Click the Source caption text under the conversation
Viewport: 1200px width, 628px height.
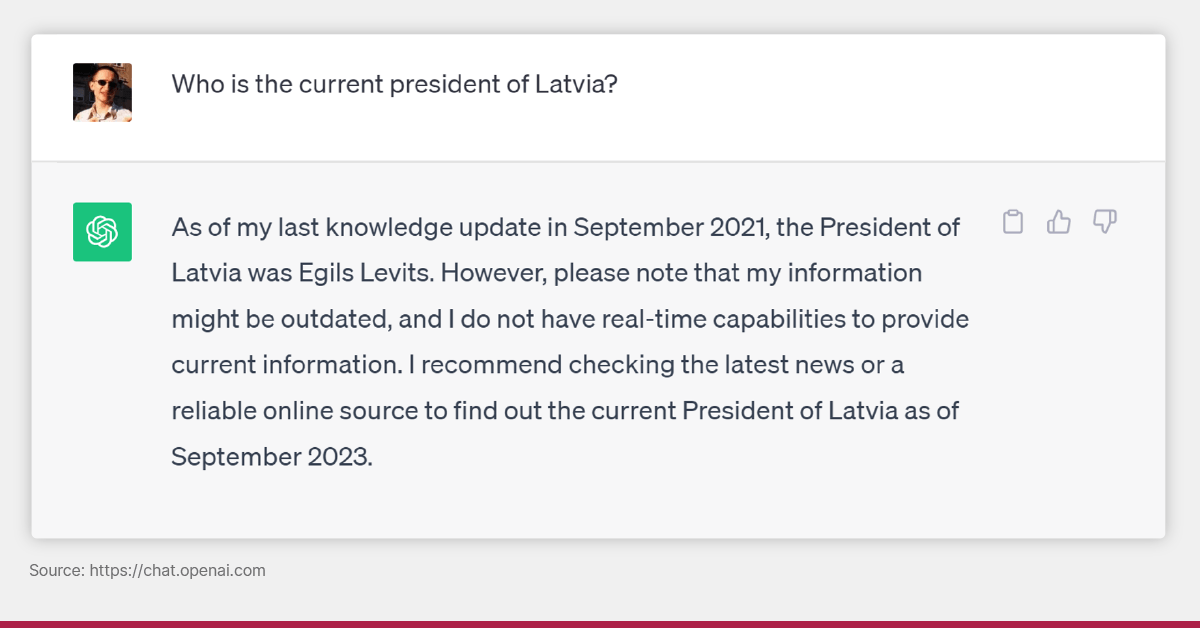point(148,570)
